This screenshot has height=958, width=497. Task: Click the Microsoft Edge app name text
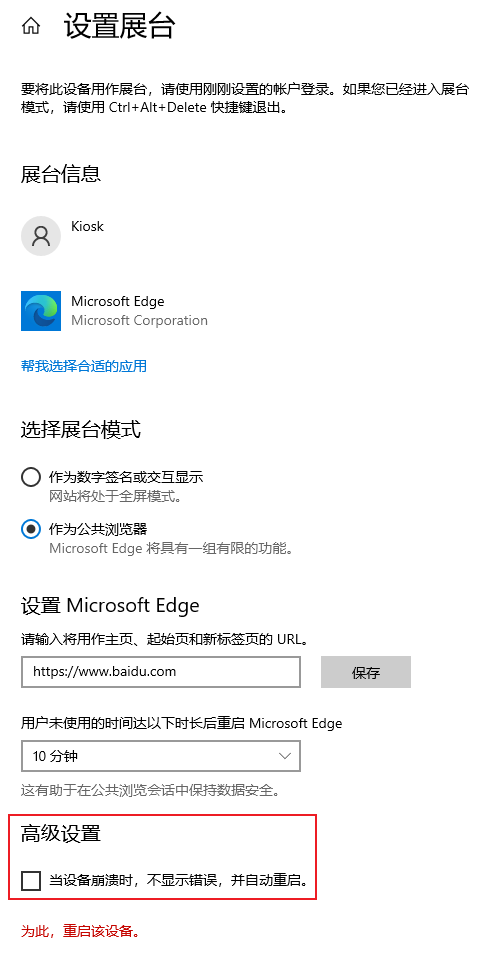click(x=117, y=301)
